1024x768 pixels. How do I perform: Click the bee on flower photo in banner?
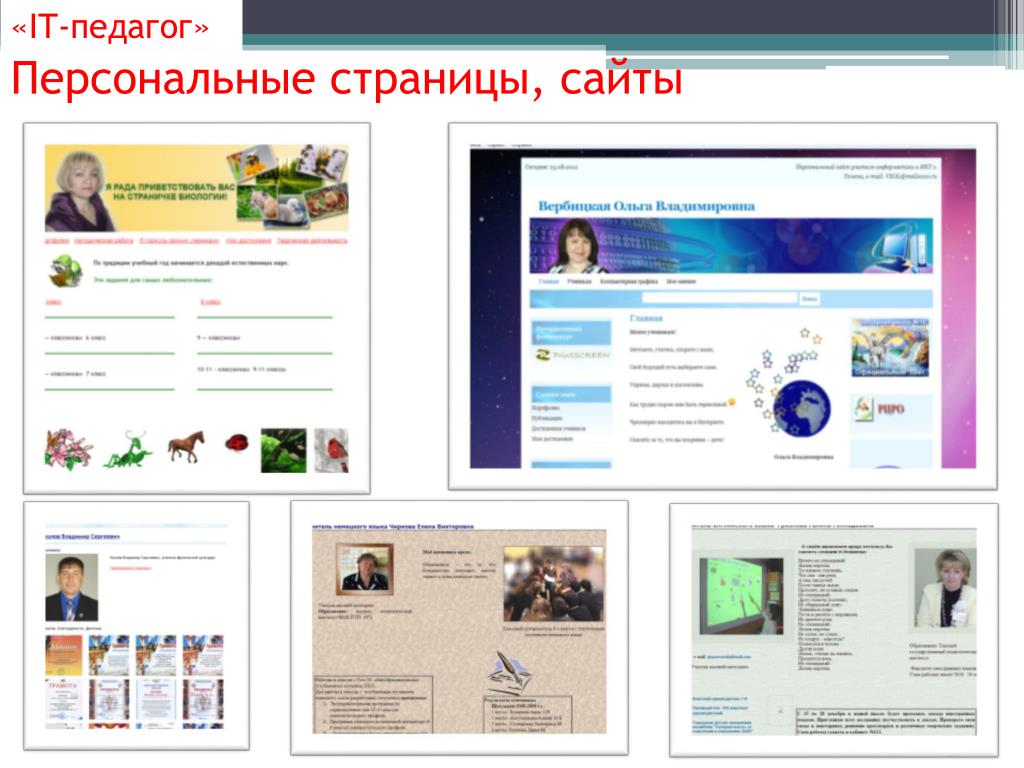tap(252, 163)
